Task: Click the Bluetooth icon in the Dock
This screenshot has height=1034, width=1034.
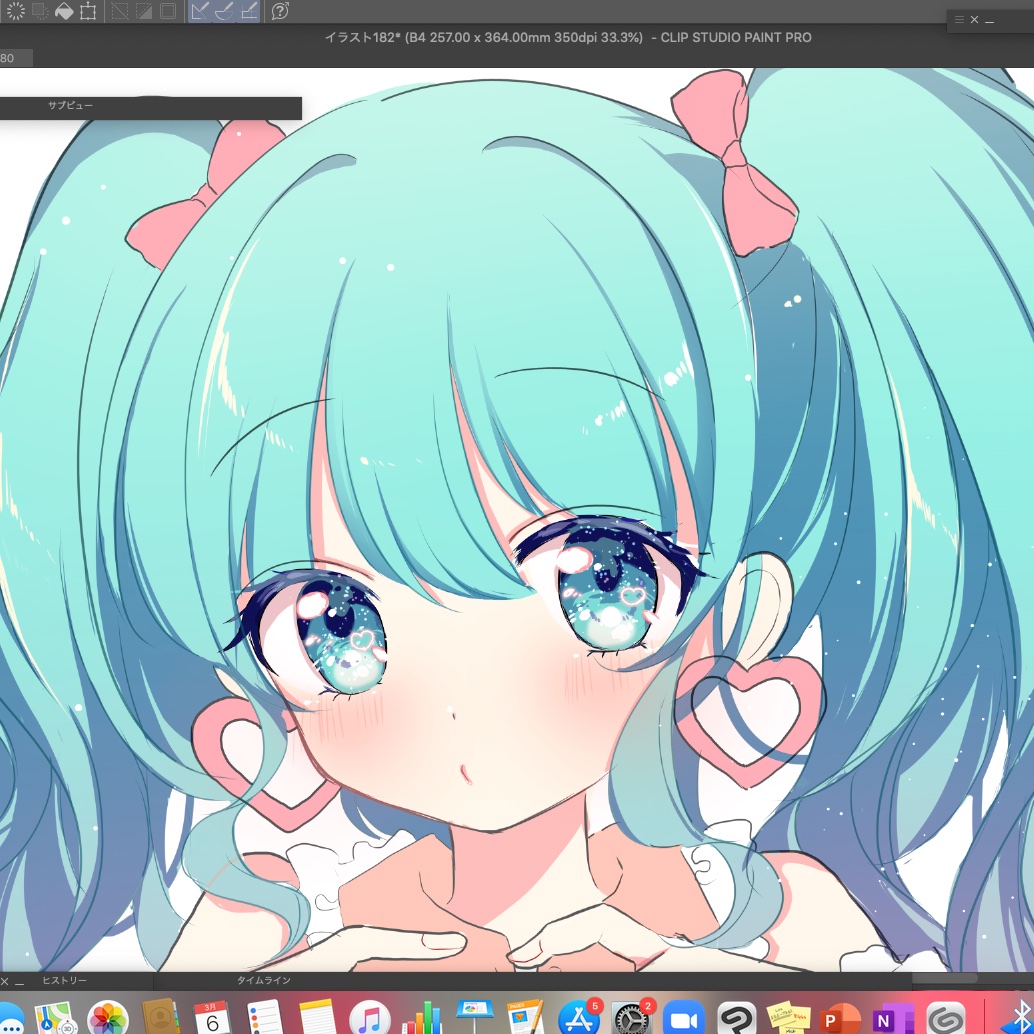Action: click(x=1020, y=1018)
